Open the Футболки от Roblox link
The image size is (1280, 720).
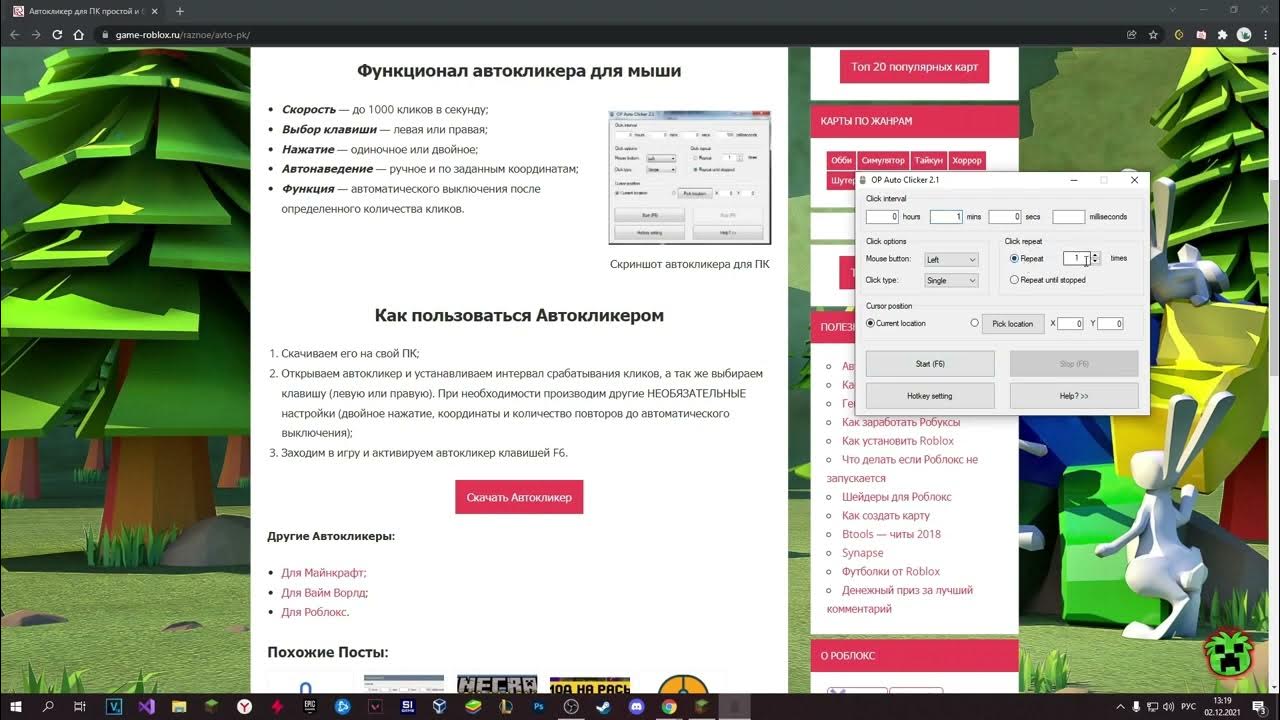[891, 572]
